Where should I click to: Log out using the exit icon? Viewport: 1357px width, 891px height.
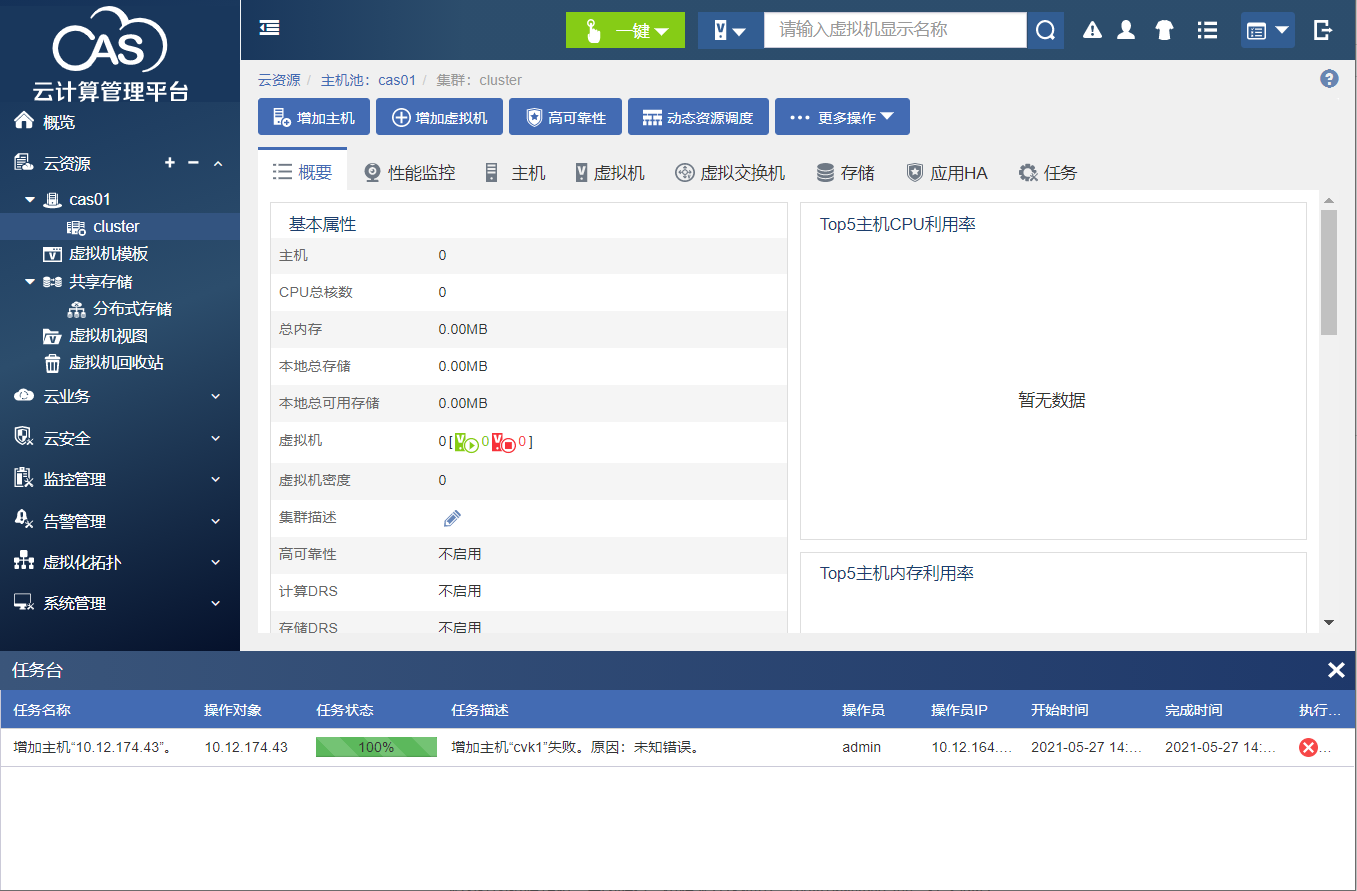point(1322,30)
